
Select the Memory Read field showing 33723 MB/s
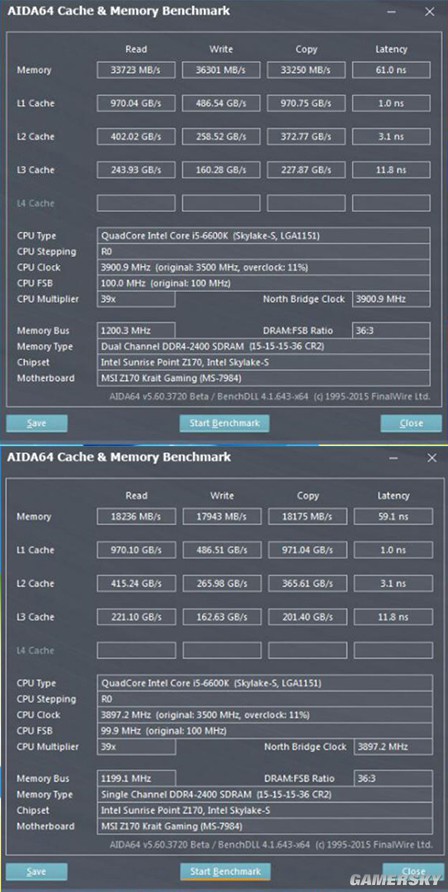coord(136,70)
